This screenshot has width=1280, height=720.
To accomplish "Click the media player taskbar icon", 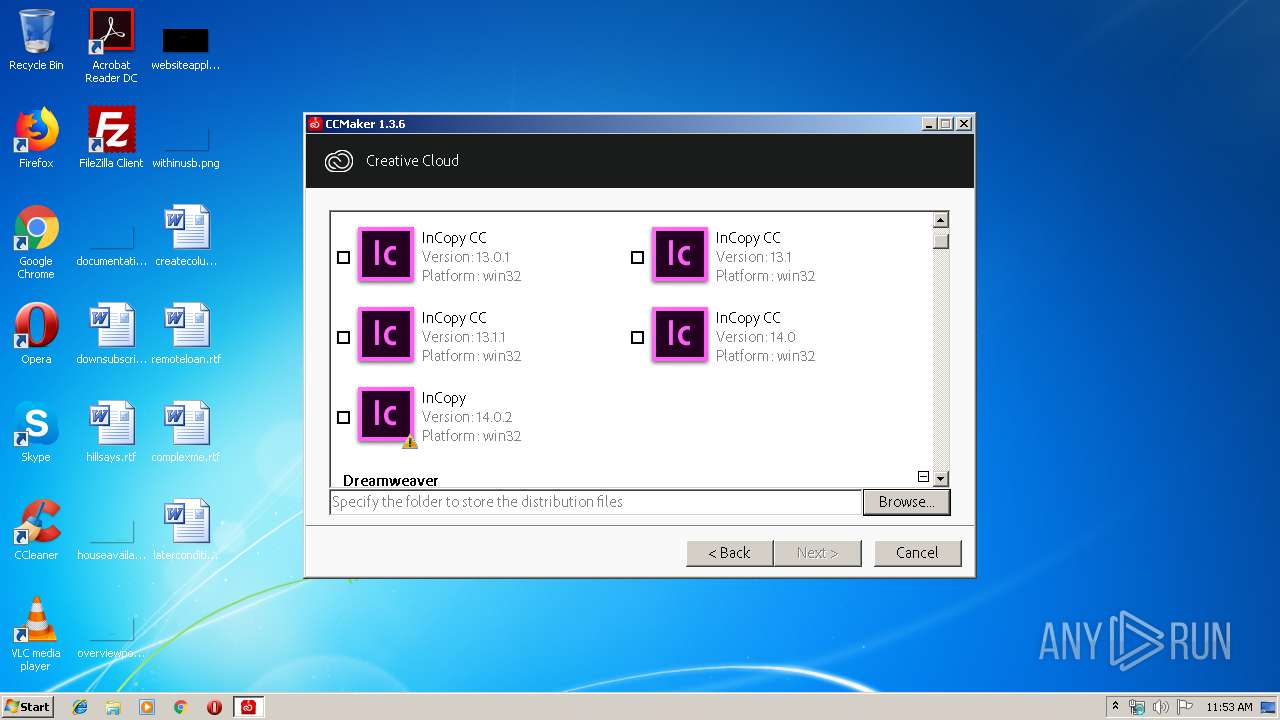I will 146,707.
